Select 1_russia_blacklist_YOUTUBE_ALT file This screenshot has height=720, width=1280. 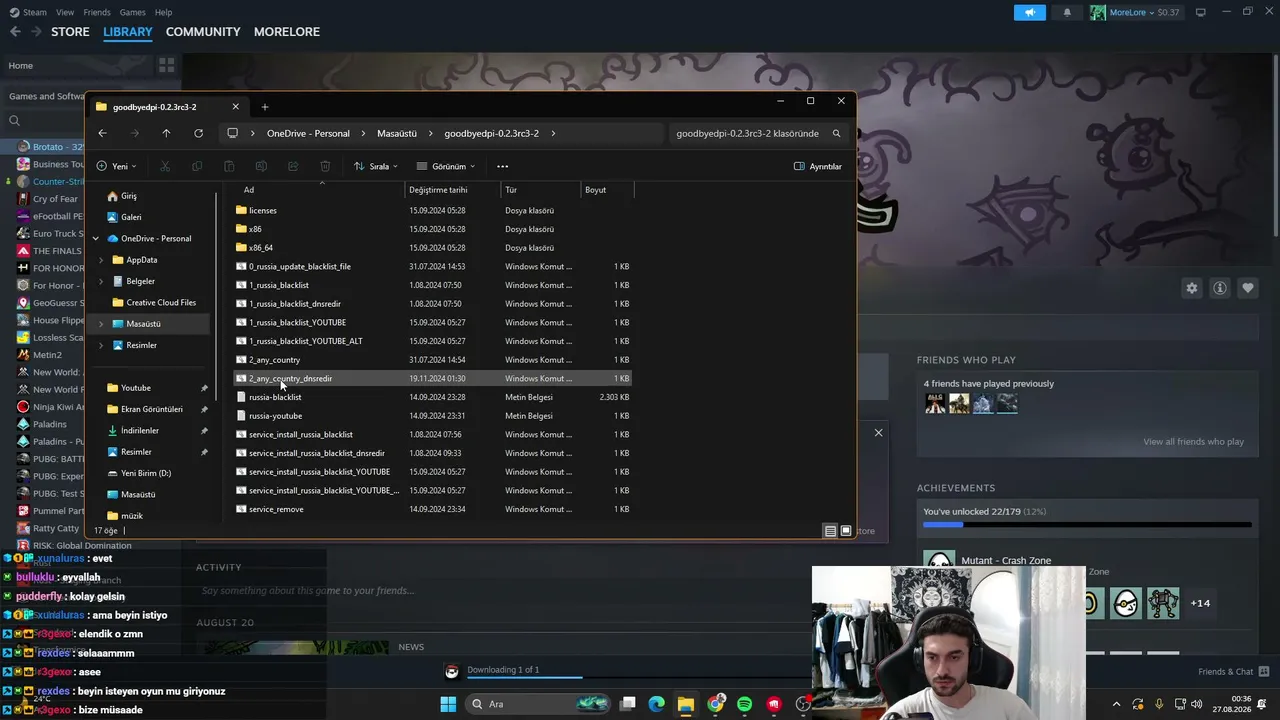432,341
